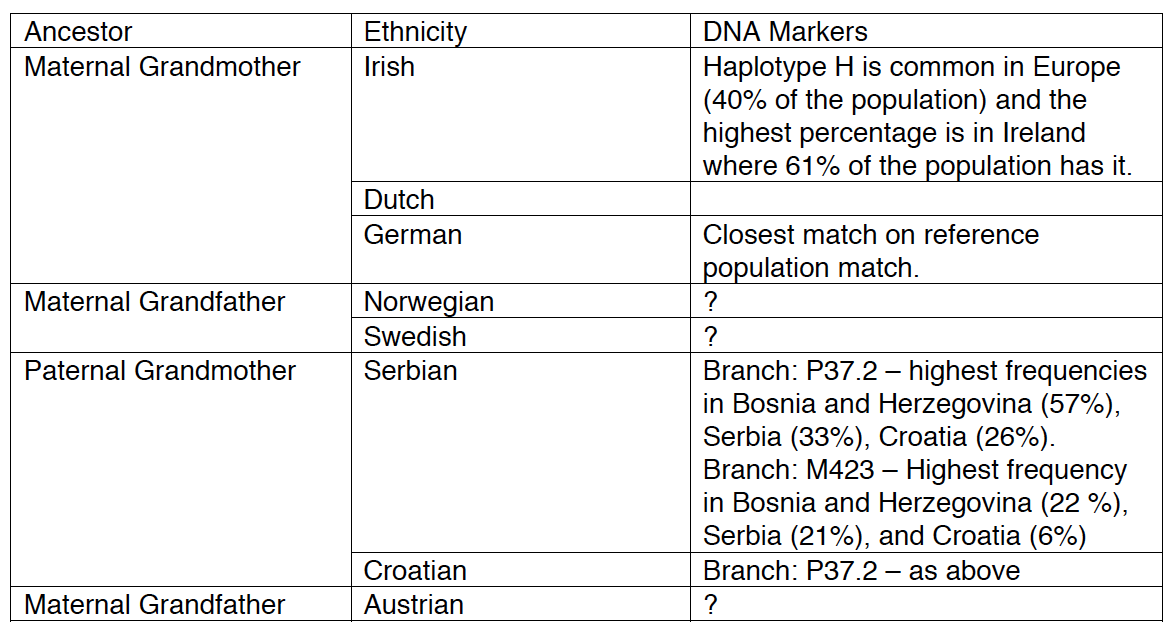The height and width of the screenshot is (629, 1170).
Task: Click the Branch M423 description text
Action: [x=916, y=503]
